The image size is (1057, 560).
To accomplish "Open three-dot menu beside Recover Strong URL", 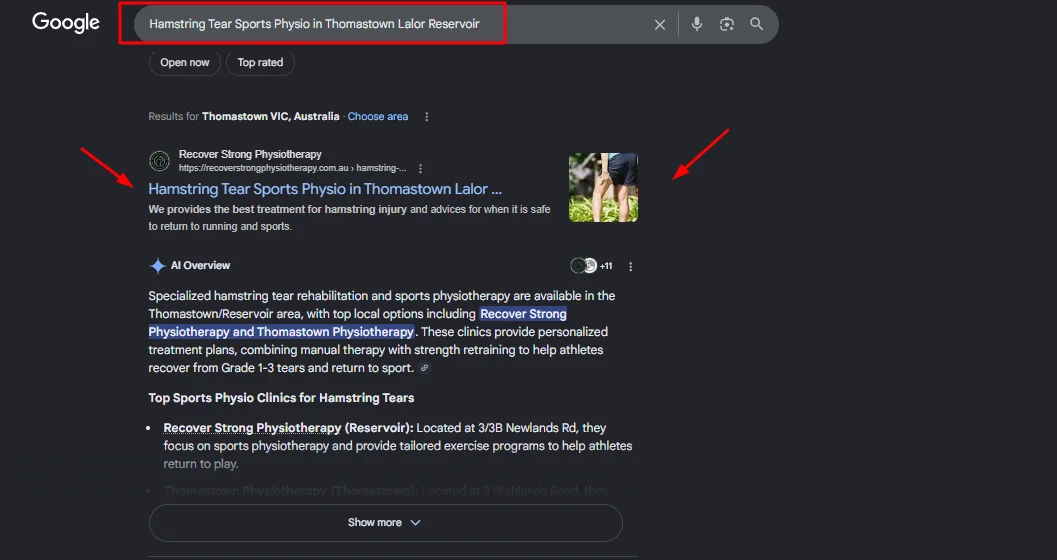I will [421, 168].
